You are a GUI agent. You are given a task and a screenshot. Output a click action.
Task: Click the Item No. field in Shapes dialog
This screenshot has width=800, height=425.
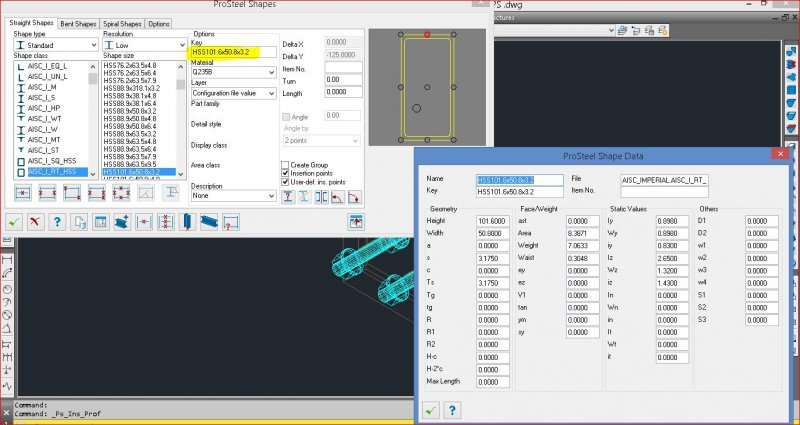click(343, 67)
